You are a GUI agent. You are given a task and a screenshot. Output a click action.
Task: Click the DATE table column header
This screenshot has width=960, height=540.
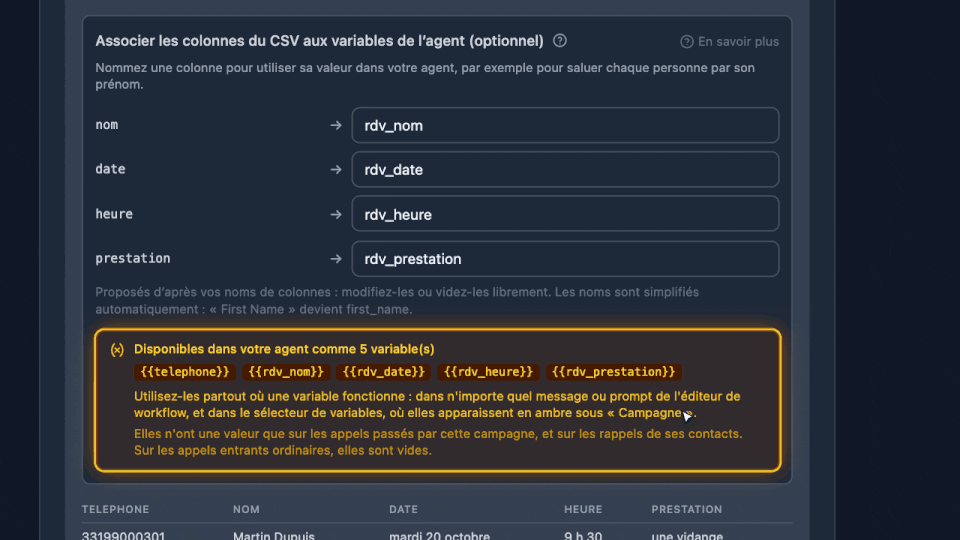coord(403,509)
